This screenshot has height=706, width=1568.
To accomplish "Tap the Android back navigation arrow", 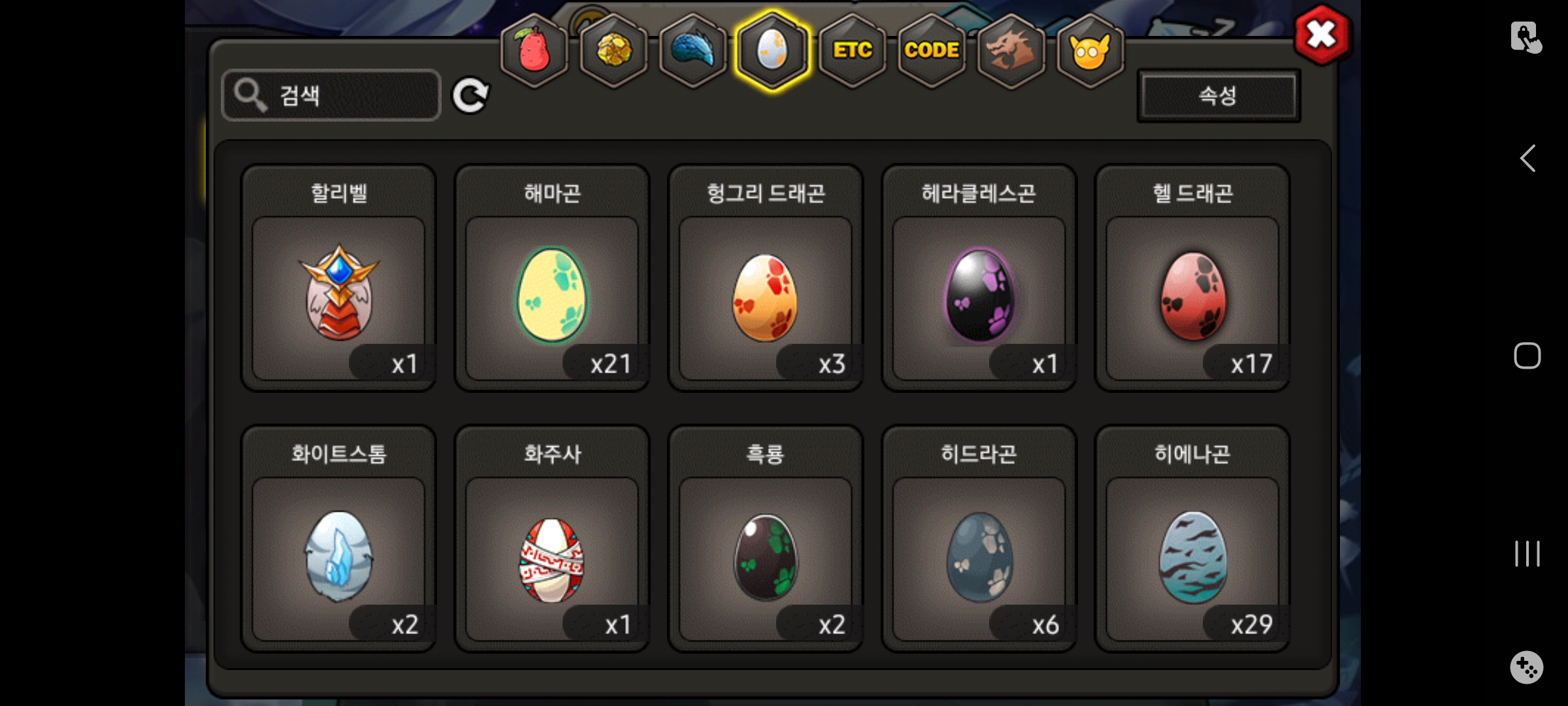I will (1527, 158).
